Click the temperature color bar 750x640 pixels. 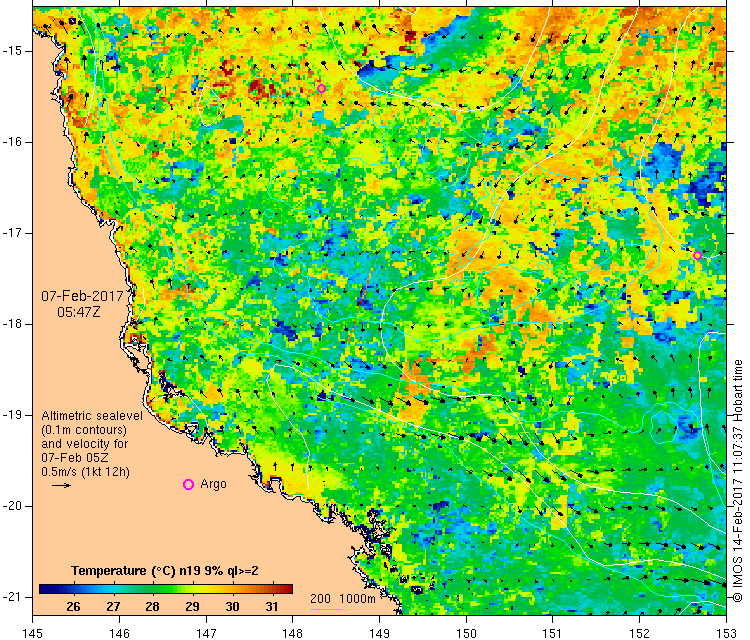[x=166, y=589]
